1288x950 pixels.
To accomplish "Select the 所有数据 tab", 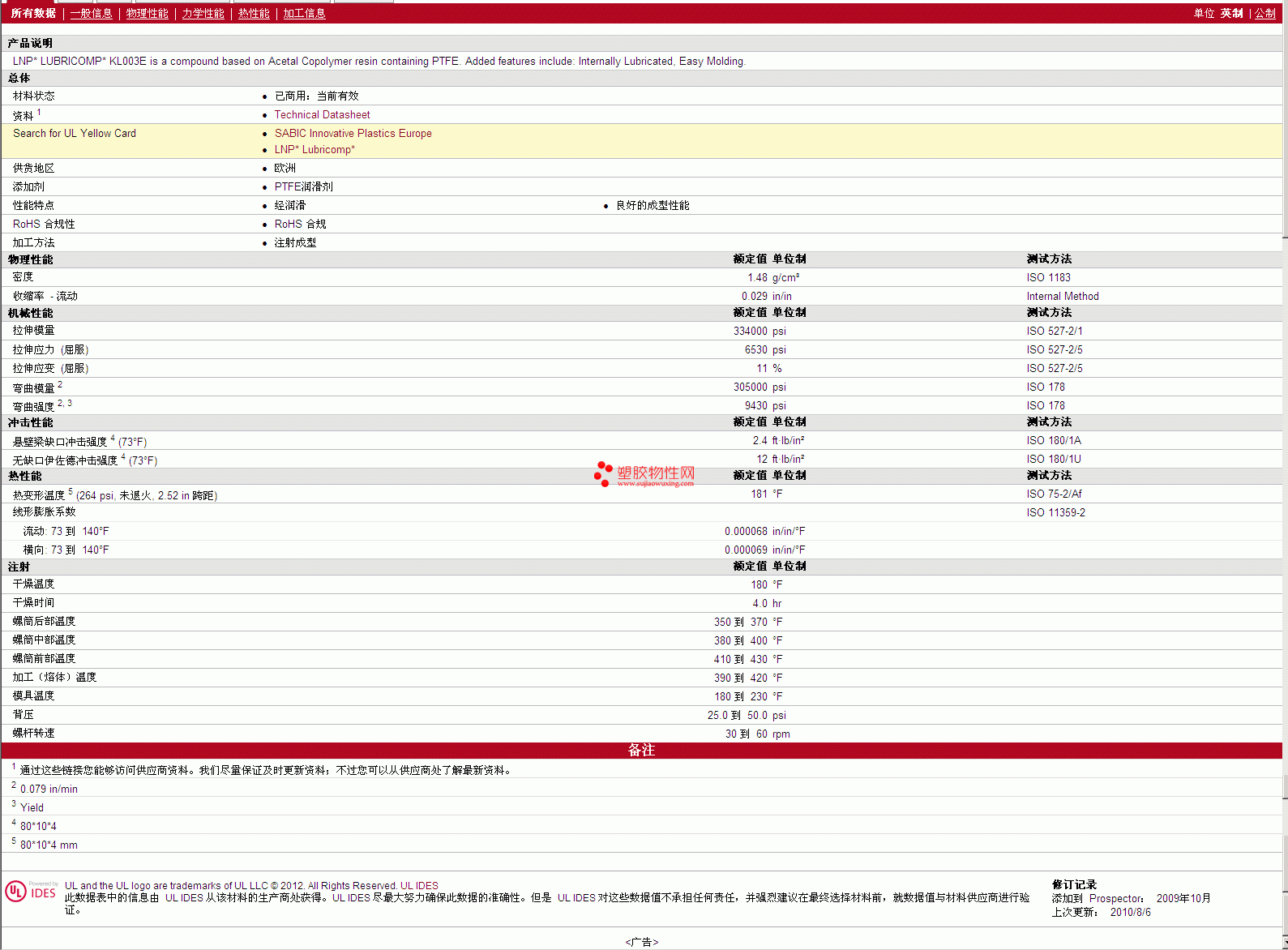I will tap(33, 13).
